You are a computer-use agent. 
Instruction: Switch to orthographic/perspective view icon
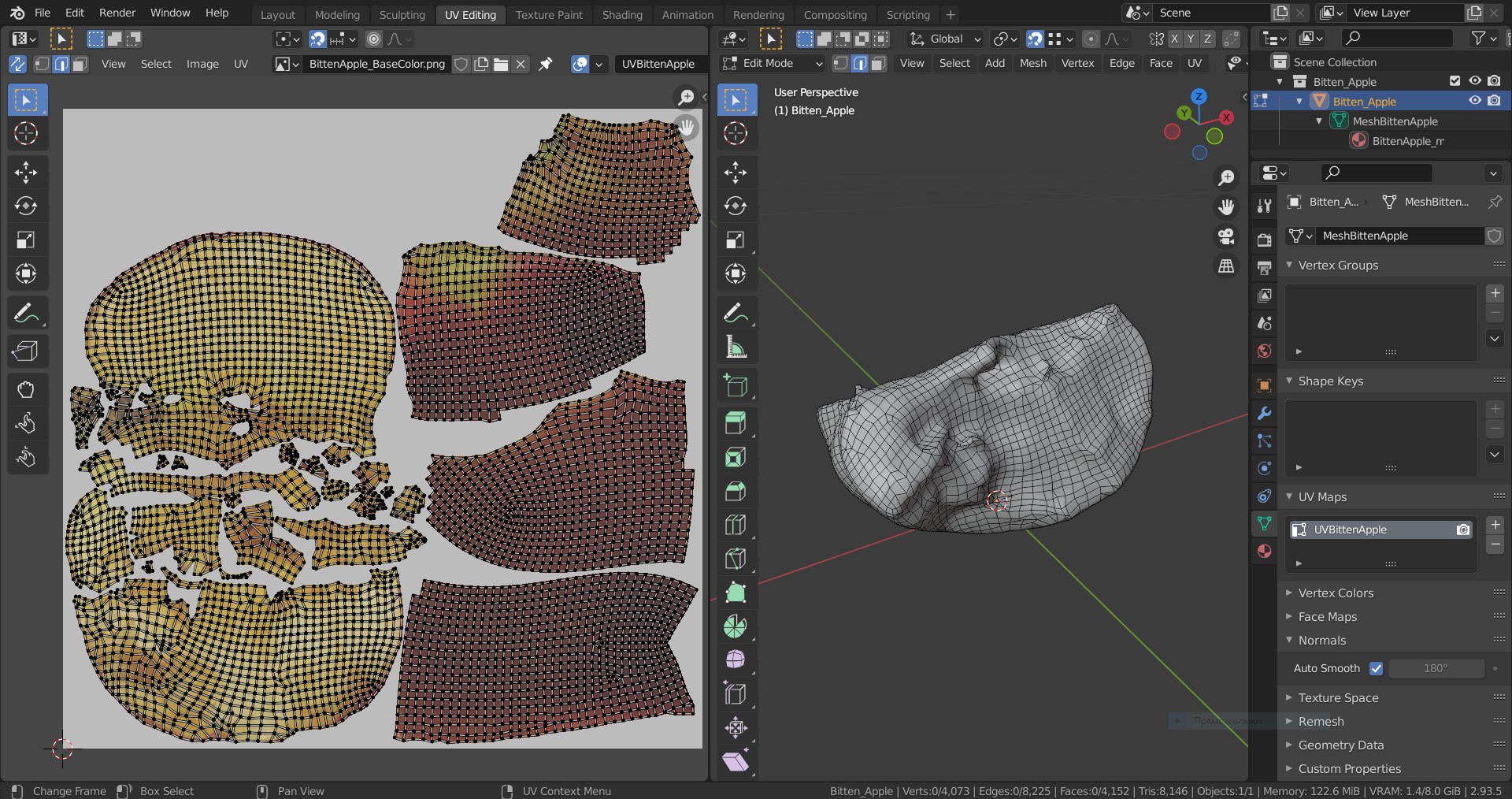tap(1226, 266)
